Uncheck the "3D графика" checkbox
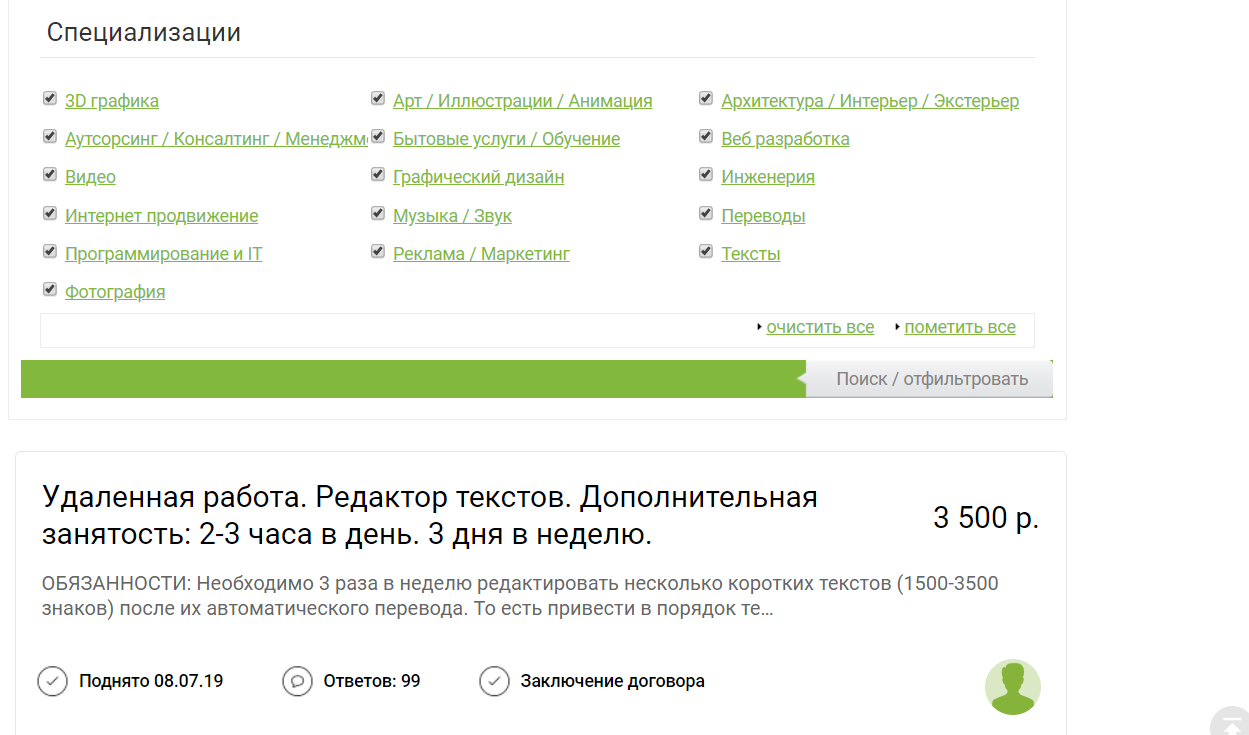Viewport: 1249px width, 735px height. point(50,97)
